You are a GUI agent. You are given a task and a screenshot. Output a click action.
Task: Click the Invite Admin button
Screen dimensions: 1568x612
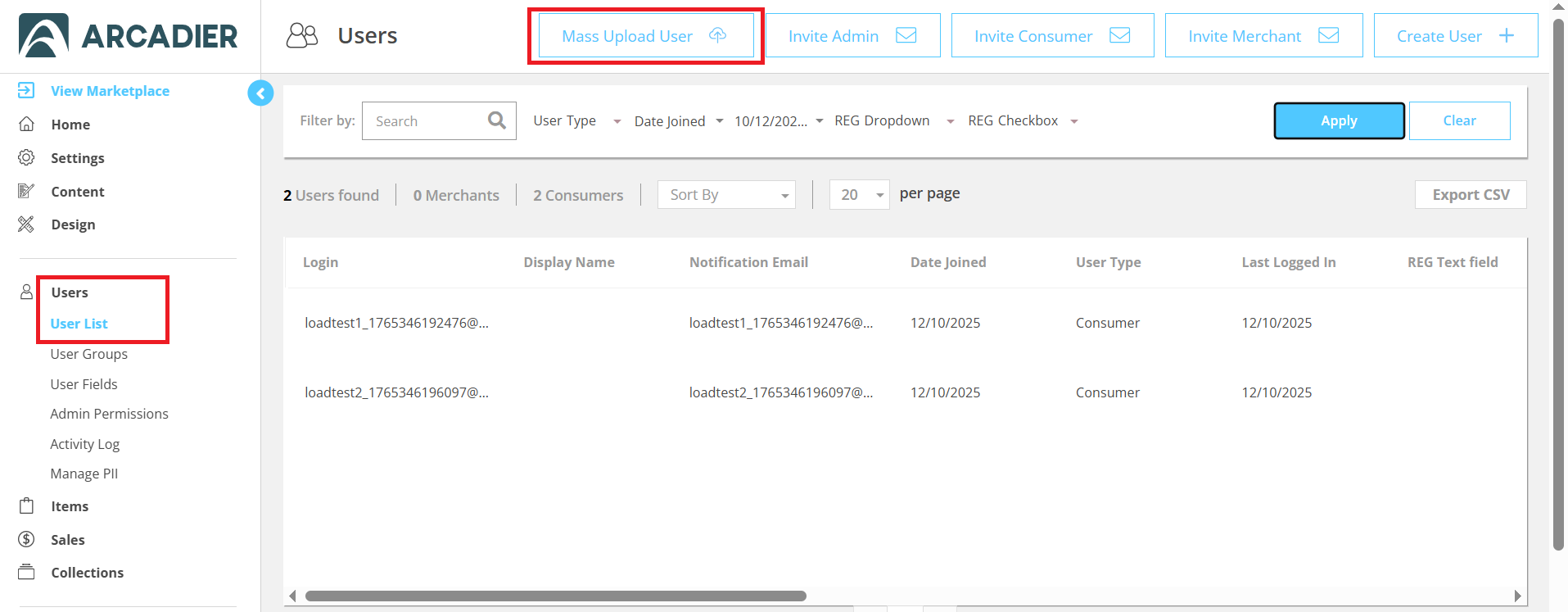tap(852, 35)
